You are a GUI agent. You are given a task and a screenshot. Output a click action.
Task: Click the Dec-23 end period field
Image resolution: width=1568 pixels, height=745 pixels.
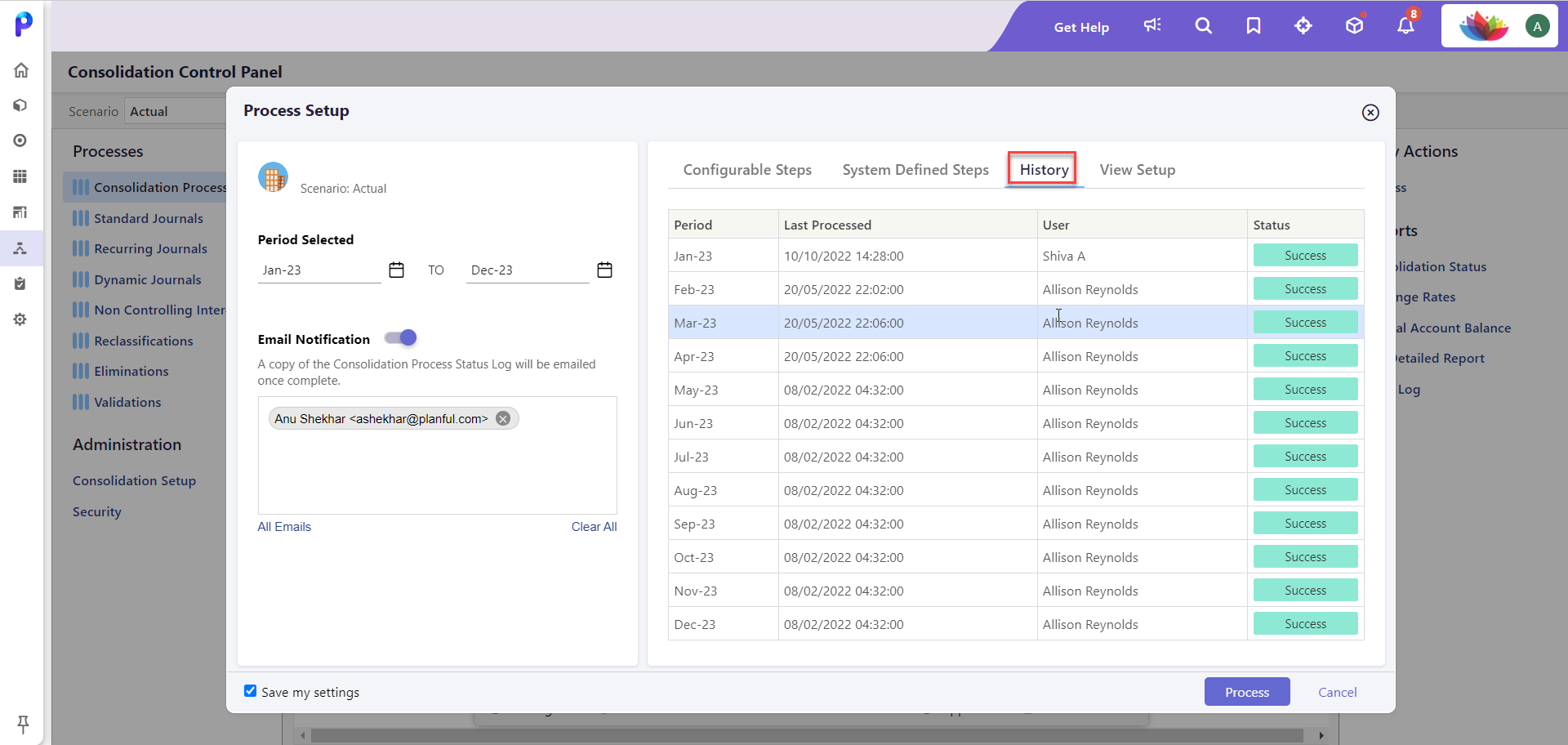(528, 270)
